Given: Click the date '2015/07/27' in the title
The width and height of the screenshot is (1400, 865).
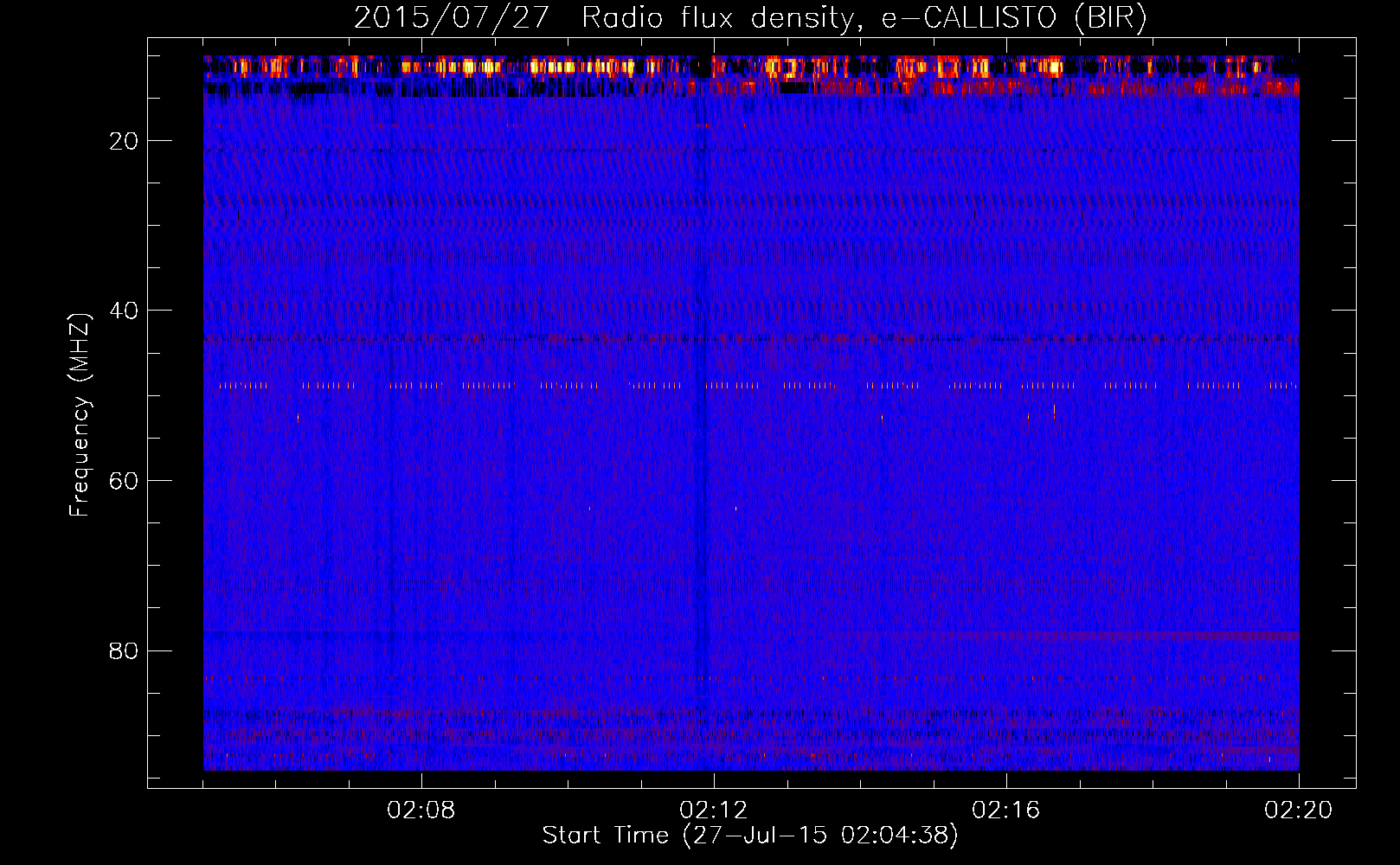Looking at the screenshot, I should (452, 17).
